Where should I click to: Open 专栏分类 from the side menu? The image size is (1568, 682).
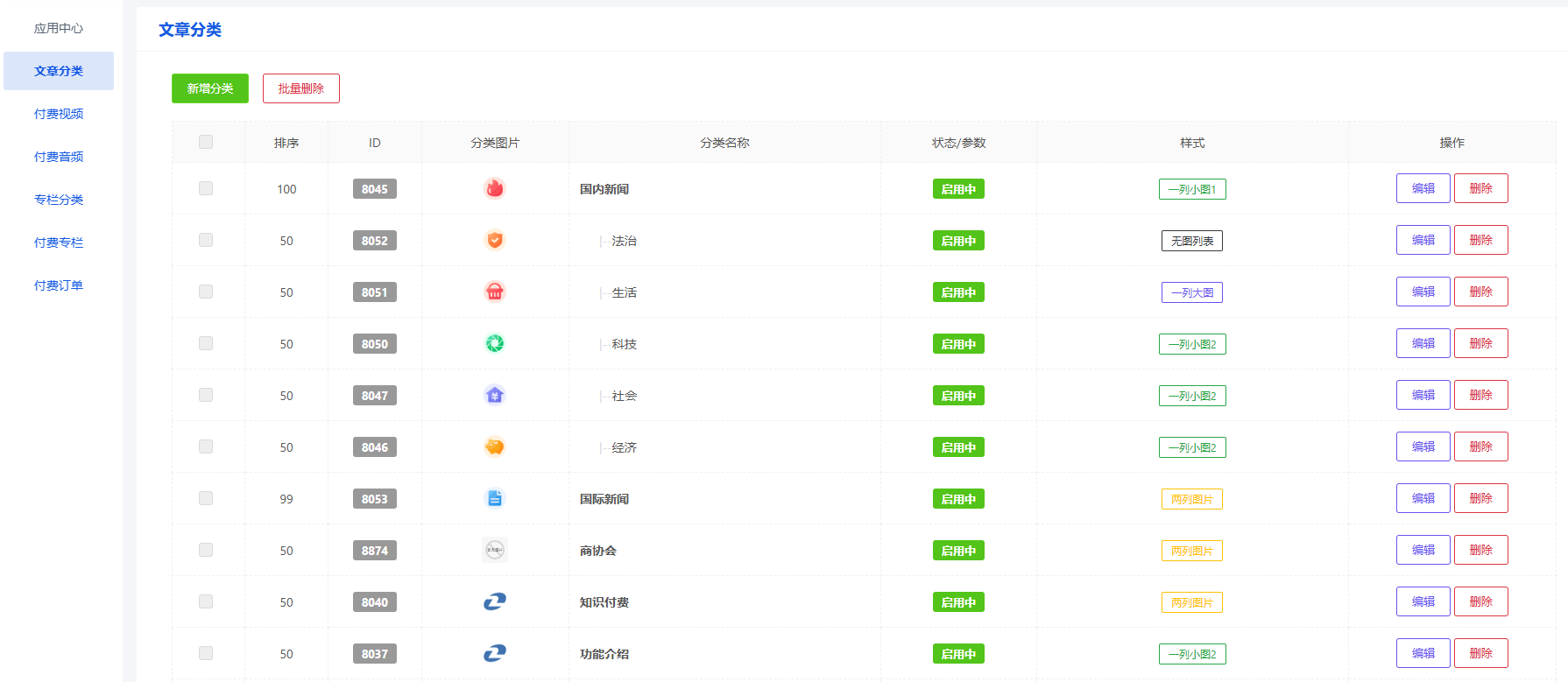(x=59, y=200)
